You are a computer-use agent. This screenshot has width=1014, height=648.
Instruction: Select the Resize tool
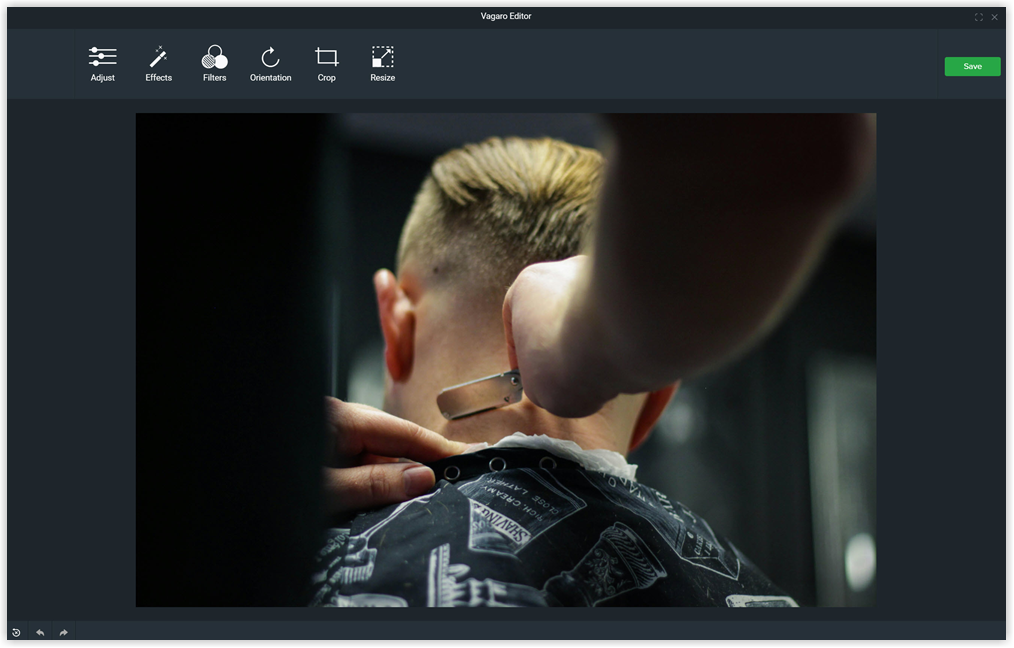coord(382,65)
